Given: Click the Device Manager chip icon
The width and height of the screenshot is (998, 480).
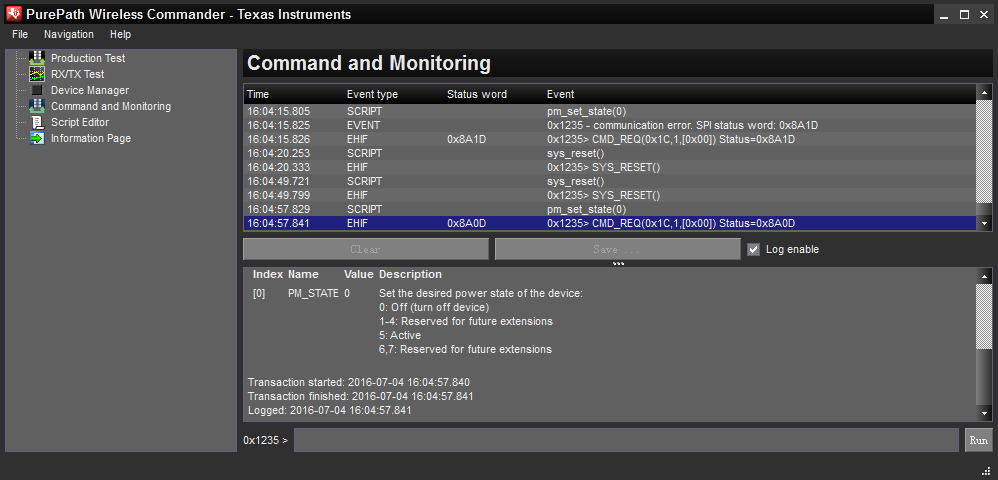Looking at the screenshot, I should pyautogui.click(x=37, y=90).
